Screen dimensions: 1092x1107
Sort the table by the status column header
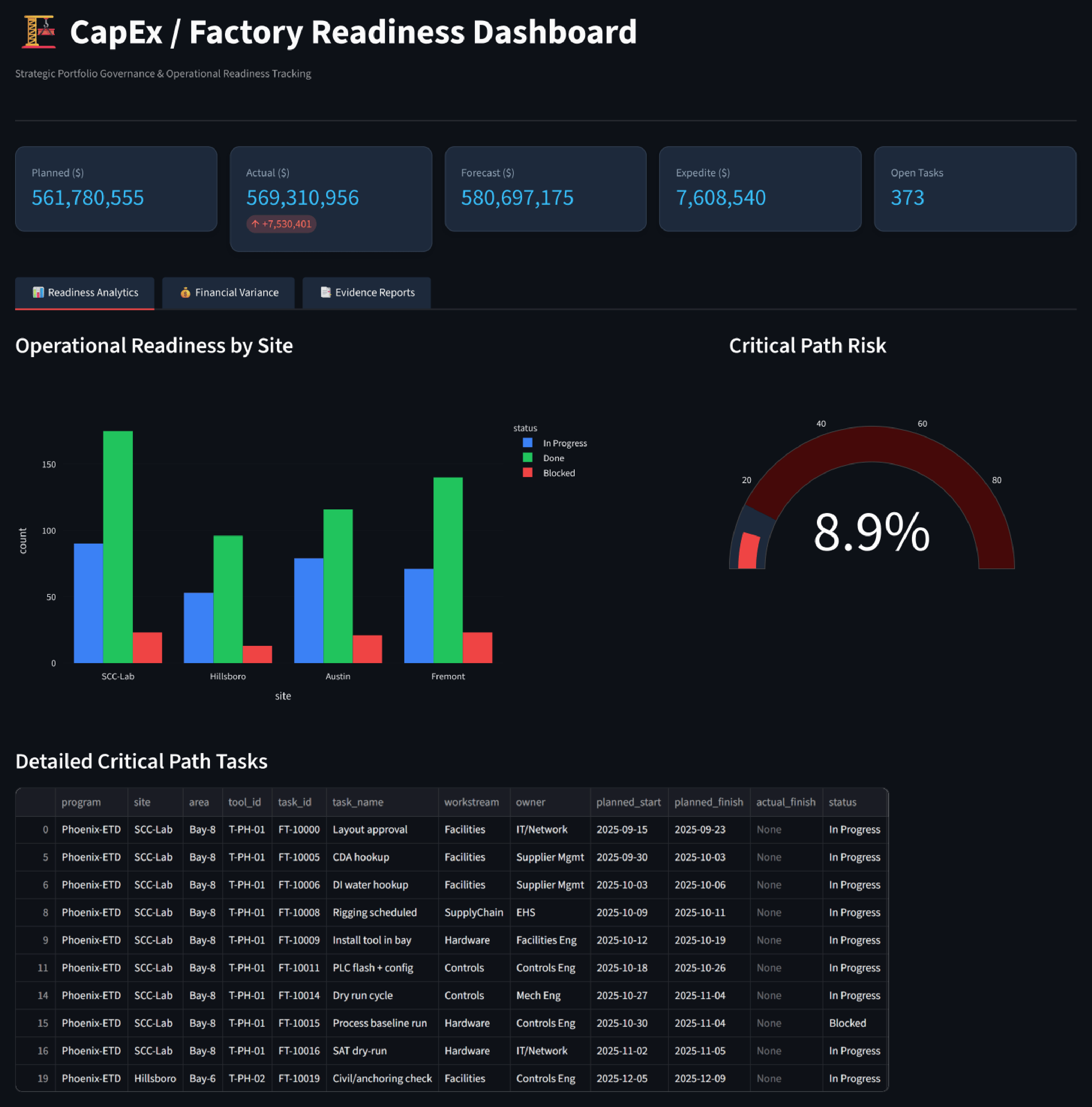click(842, 802)
